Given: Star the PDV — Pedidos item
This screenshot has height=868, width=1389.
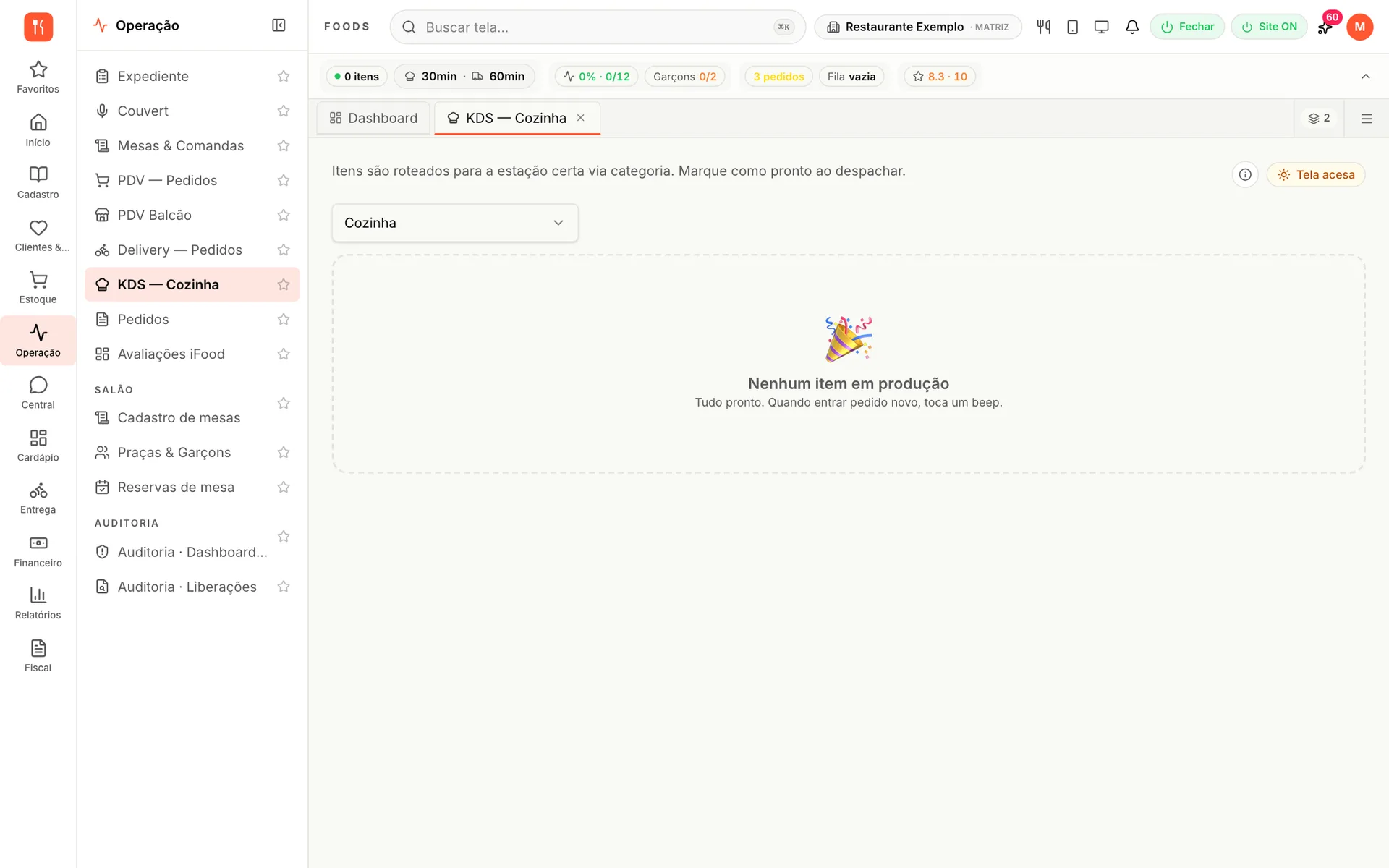Looking at the screenshot, I should tap(284, 180).
